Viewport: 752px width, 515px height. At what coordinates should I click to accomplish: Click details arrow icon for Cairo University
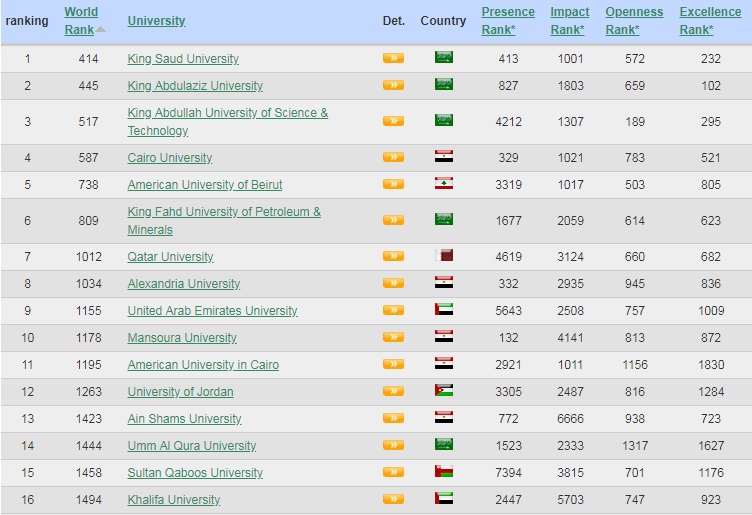(393, 157)
